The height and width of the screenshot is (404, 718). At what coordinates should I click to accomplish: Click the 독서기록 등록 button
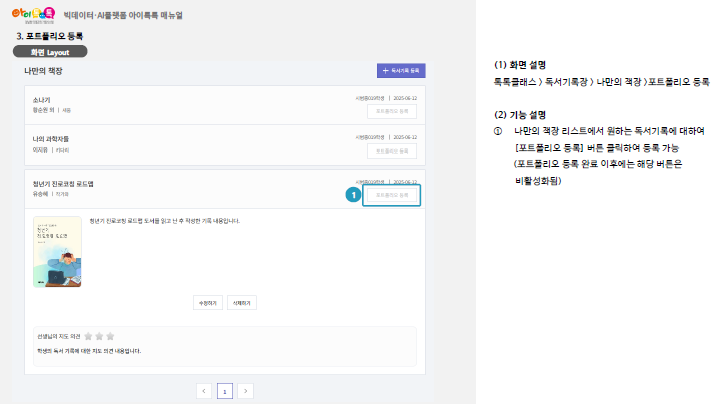pyautogui.click(x=401, y=71)
